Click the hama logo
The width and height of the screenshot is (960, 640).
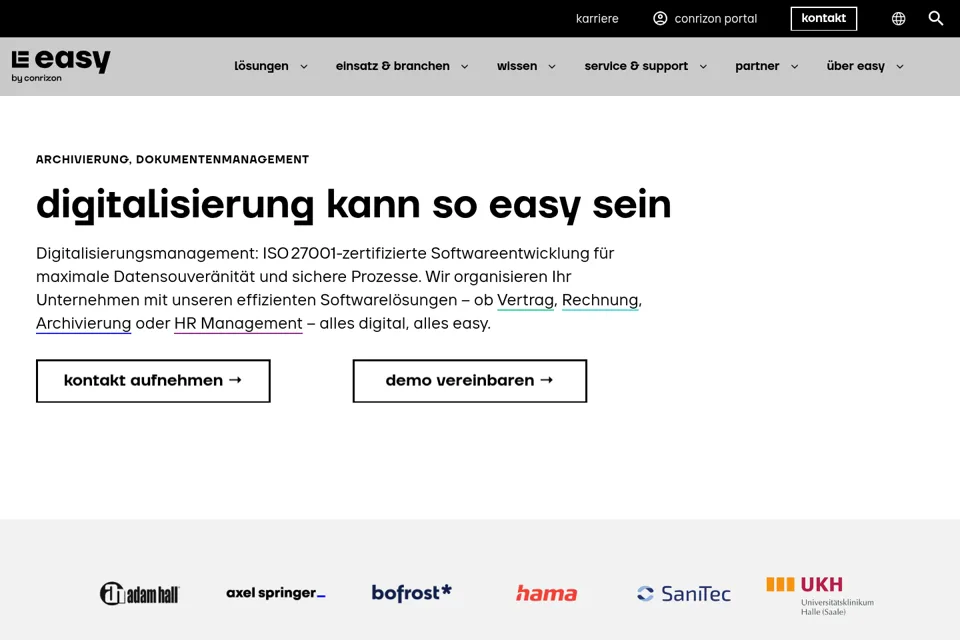coord(547,593)
